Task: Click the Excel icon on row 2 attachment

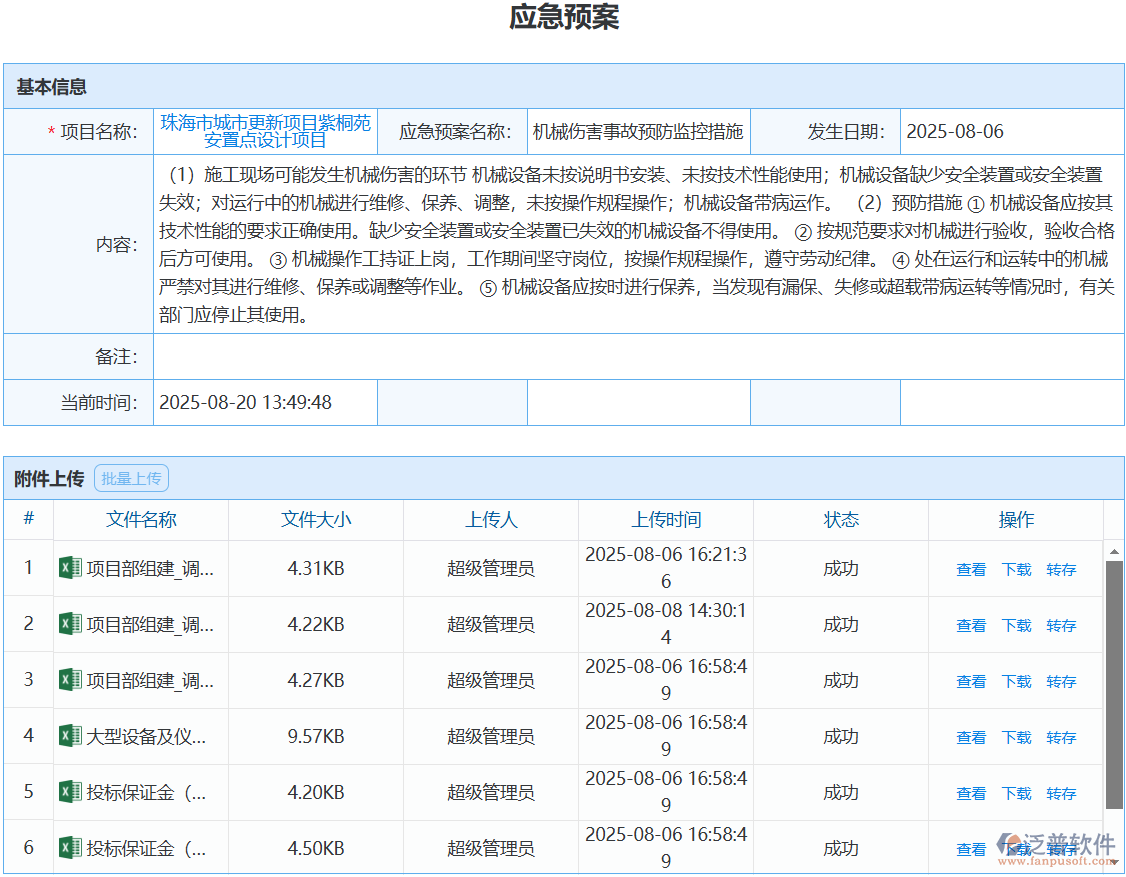Action: coord(68,624)
